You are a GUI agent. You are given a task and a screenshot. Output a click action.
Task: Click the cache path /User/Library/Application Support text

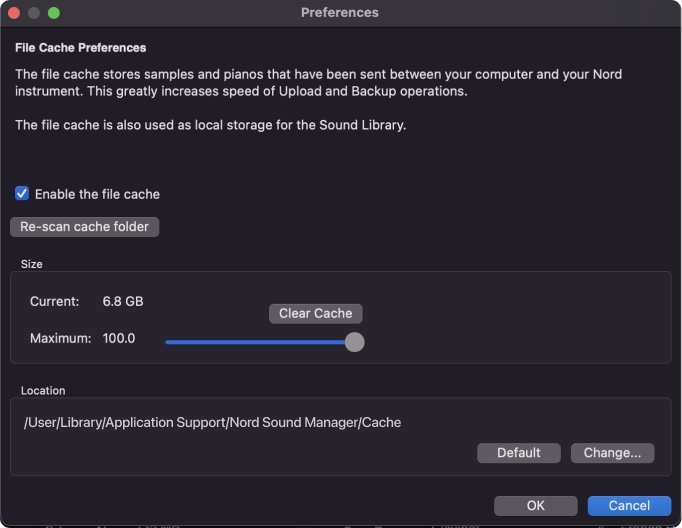coord(212,422)
